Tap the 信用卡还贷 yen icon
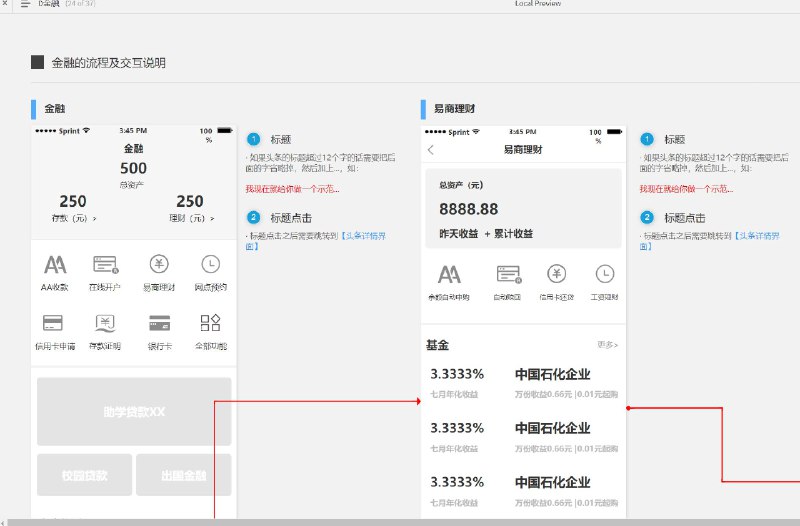This screenshot has height=526, width=800. click(x=557, y=274)
